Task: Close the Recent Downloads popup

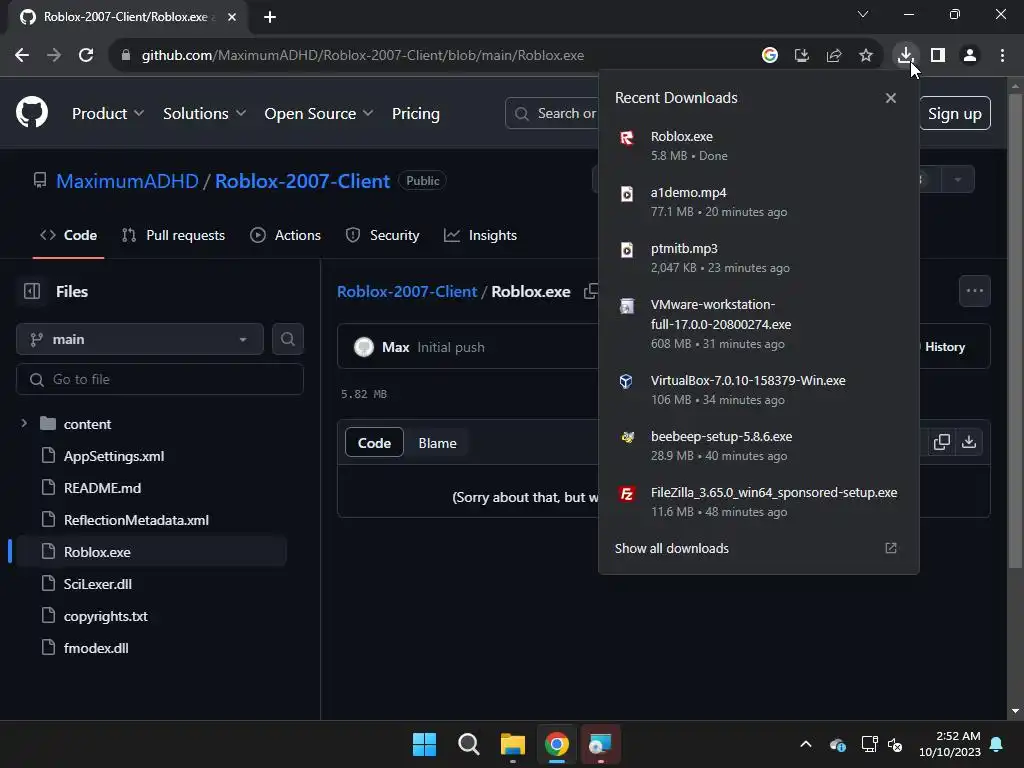Action: (x=890, y=98)
